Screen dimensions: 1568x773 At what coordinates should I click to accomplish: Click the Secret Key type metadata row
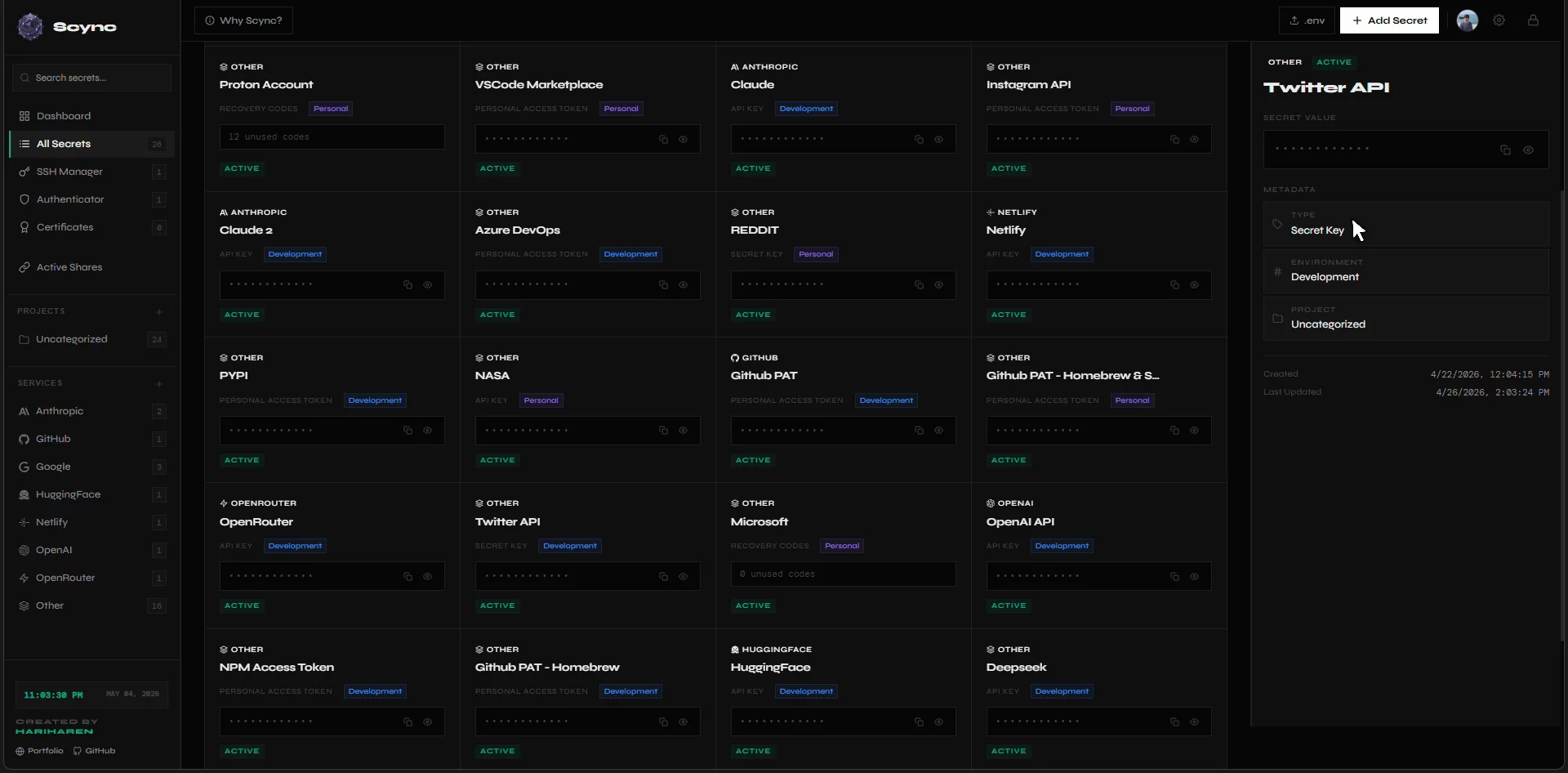[1405, 224]
